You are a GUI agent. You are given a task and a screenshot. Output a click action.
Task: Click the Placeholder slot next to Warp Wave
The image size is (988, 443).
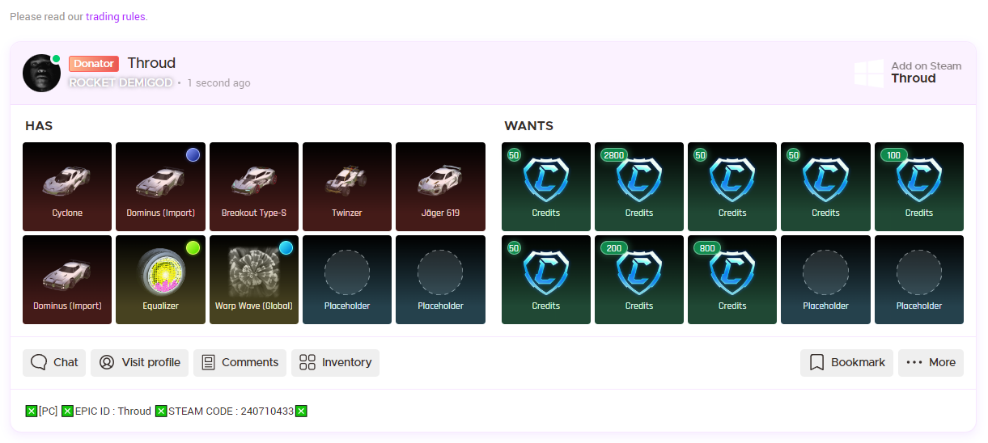pyautogui.click(x=347, y=280)
